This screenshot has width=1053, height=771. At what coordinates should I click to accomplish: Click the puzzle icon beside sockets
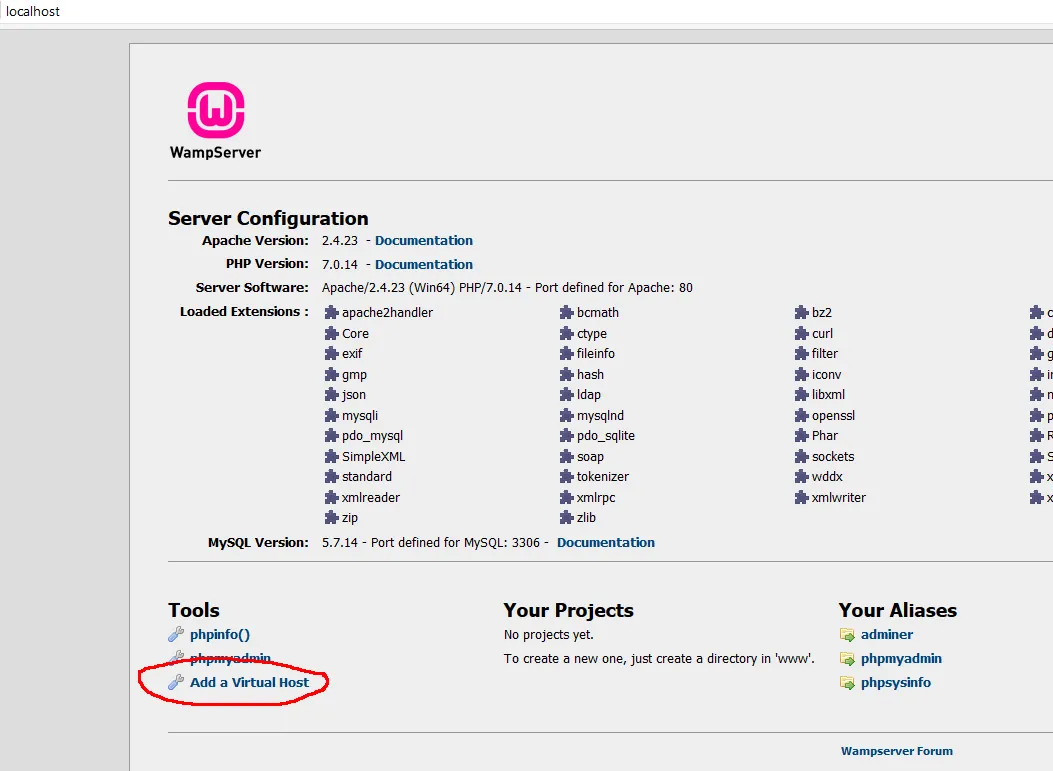[x=801, y=456]
